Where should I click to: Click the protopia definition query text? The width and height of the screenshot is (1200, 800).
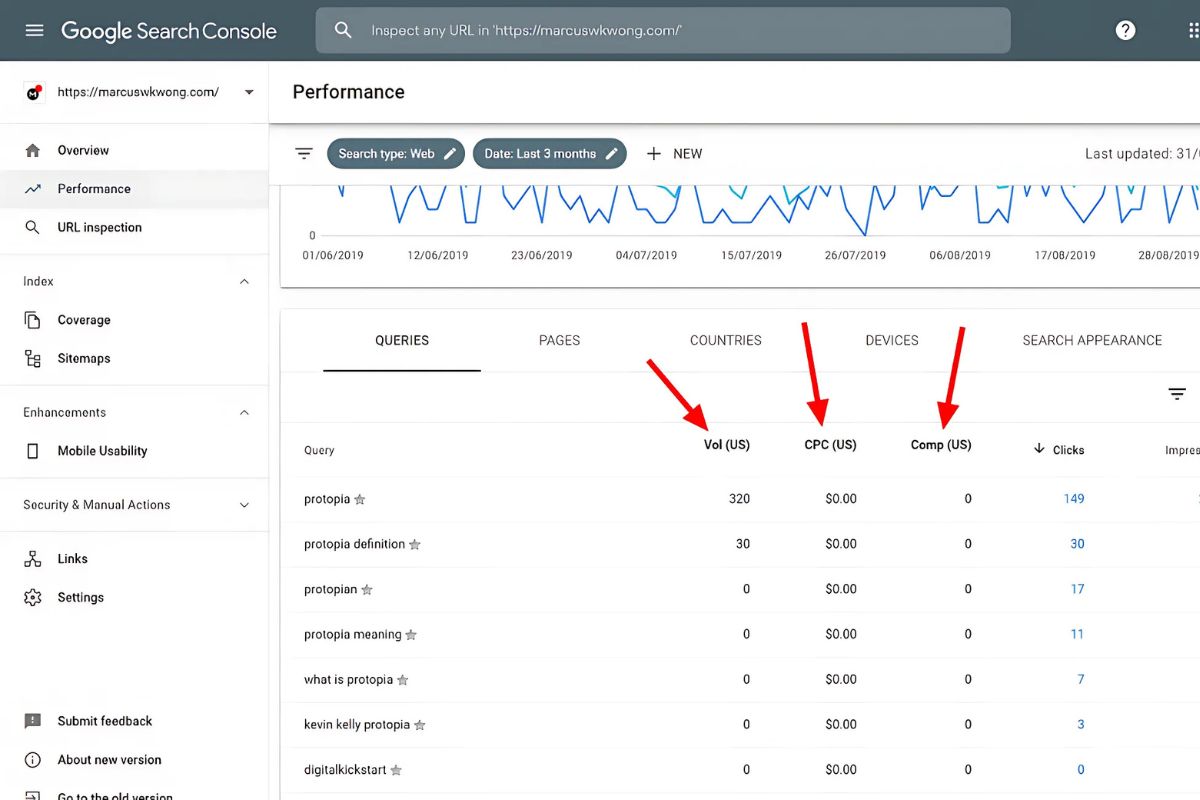354,545
